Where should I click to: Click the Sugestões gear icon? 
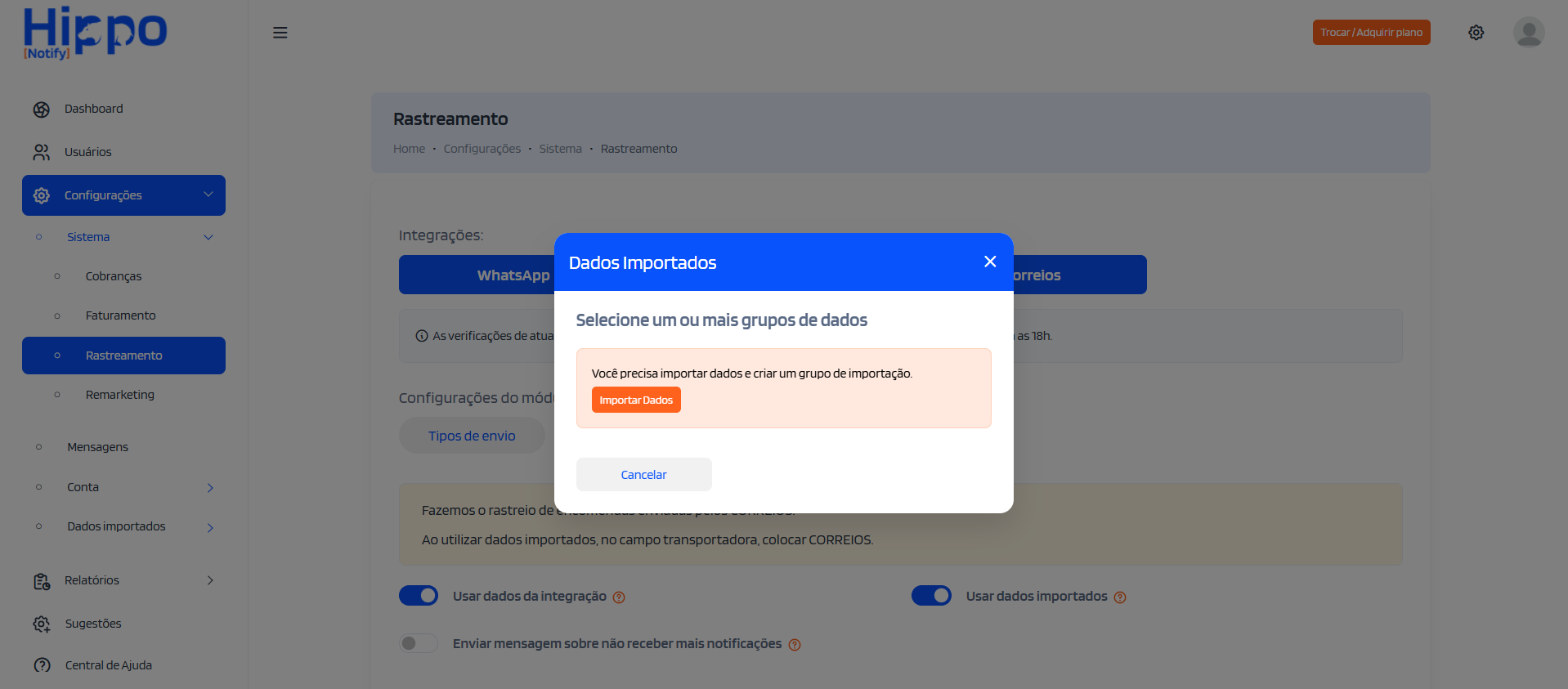pos(42,624)
